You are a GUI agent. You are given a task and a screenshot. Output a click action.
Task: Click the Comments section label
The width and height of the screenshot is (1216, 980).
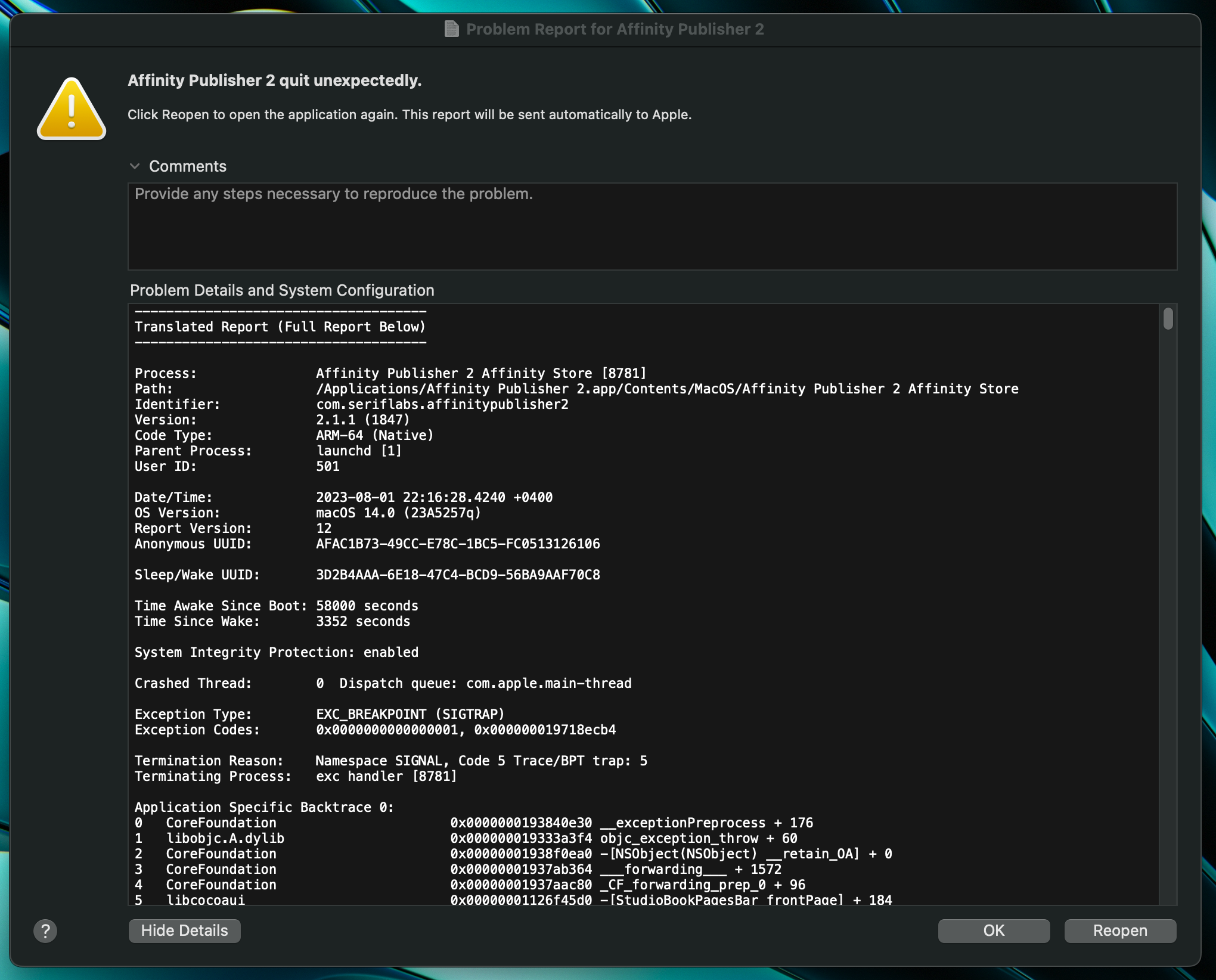pyautogui.click(x=187, y=166)
